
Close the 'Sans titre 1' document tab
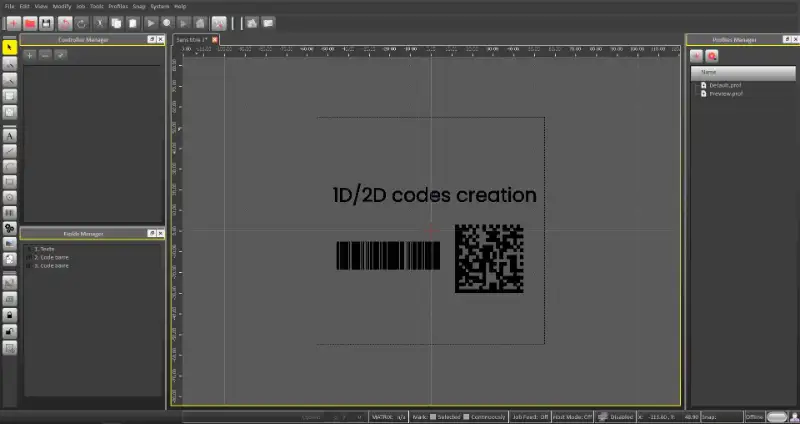point(215,39)
